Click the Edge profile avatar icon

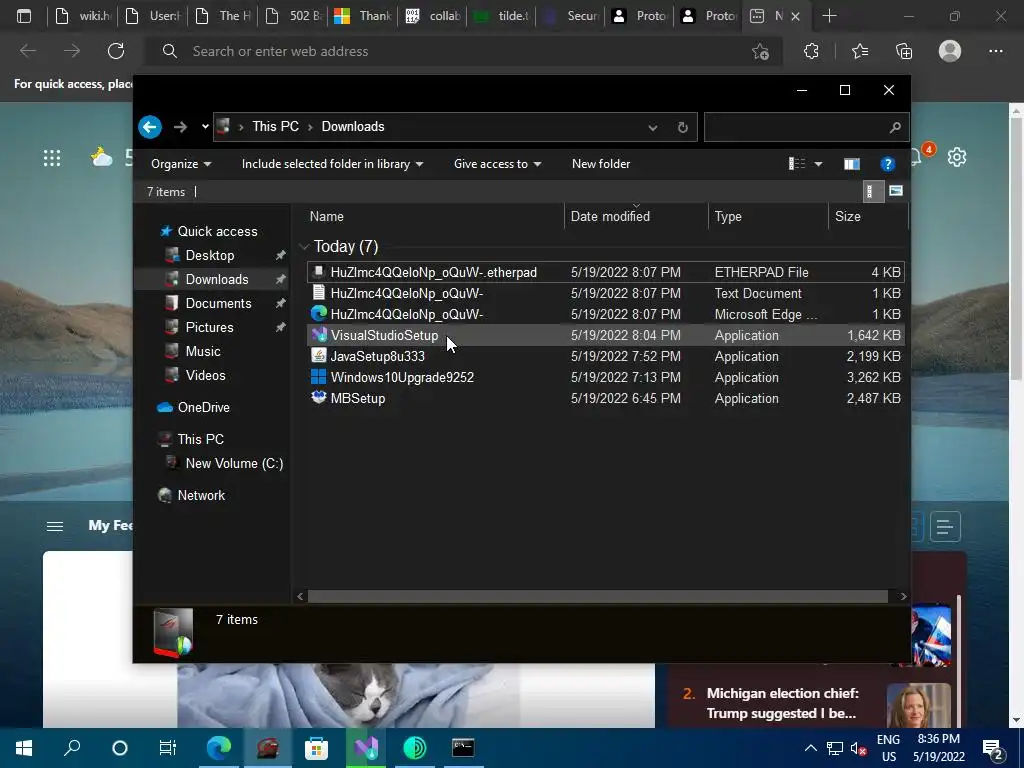(950, 51)
